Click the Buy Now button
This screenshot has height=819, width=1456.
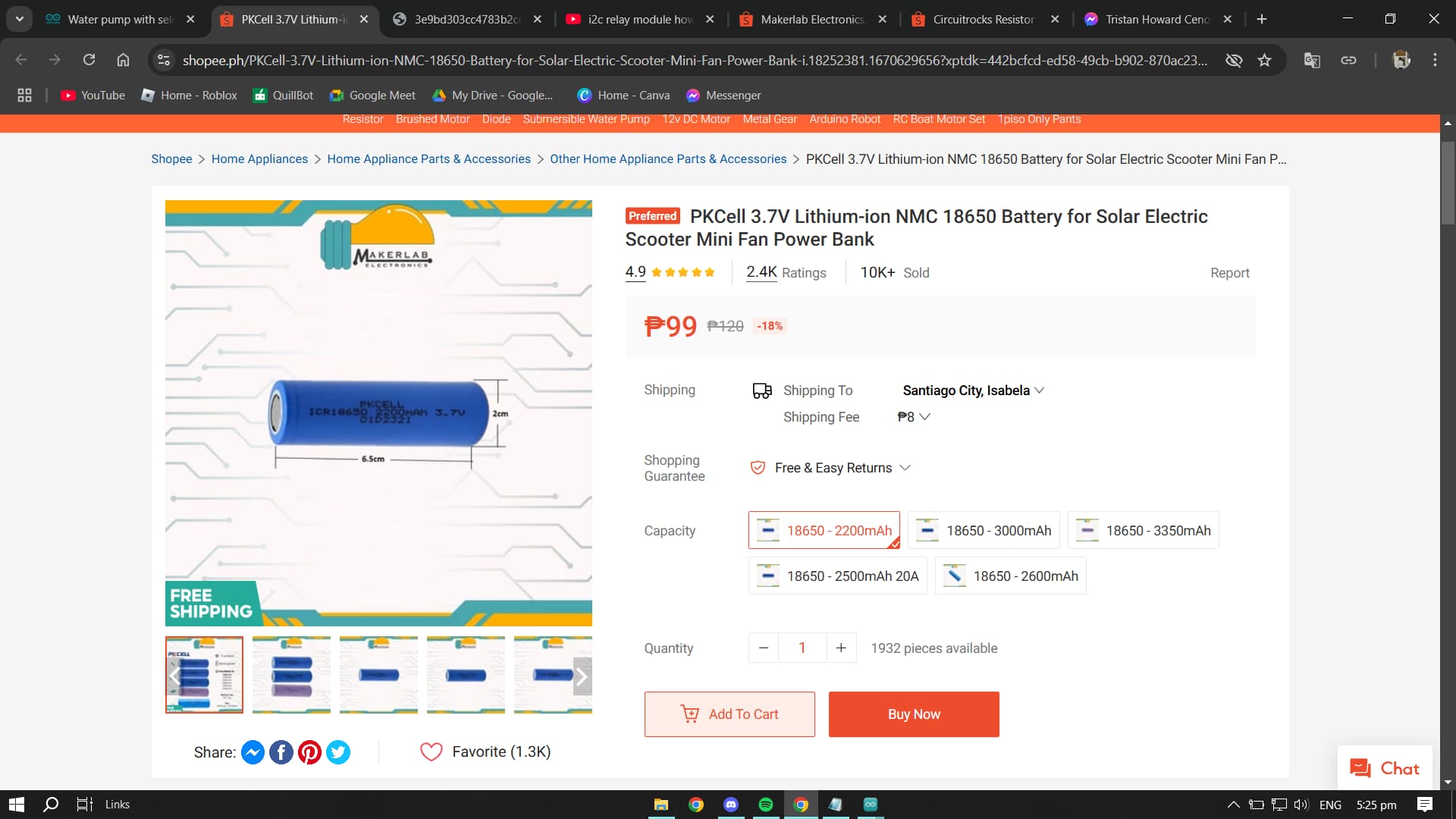coord(913,714)
